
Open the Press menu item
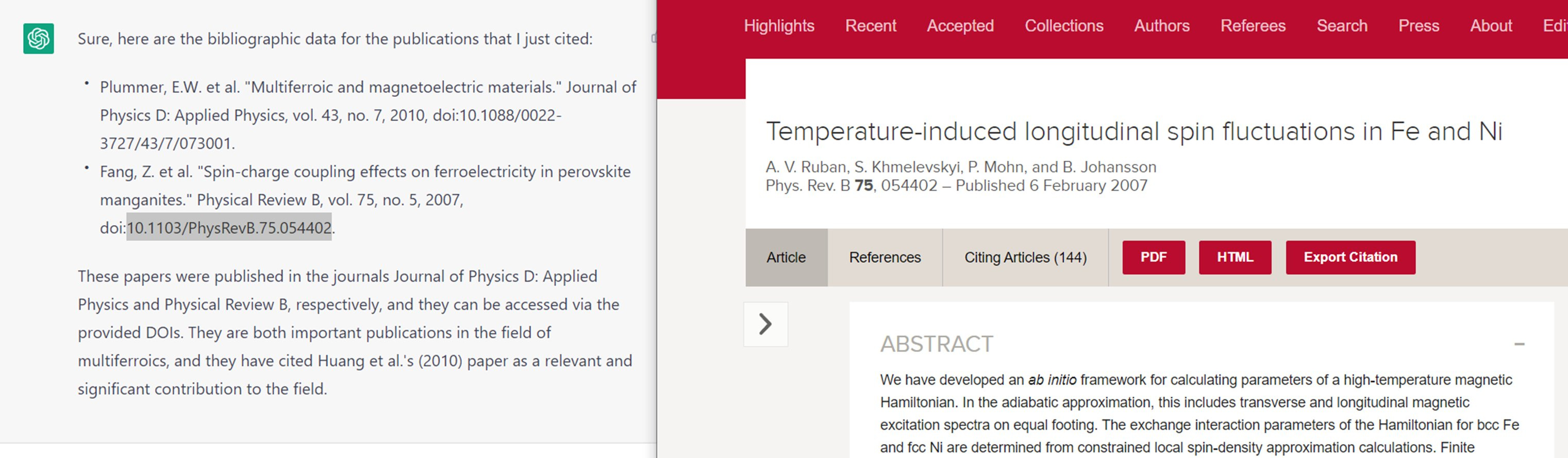click(x=1418, y=26)
